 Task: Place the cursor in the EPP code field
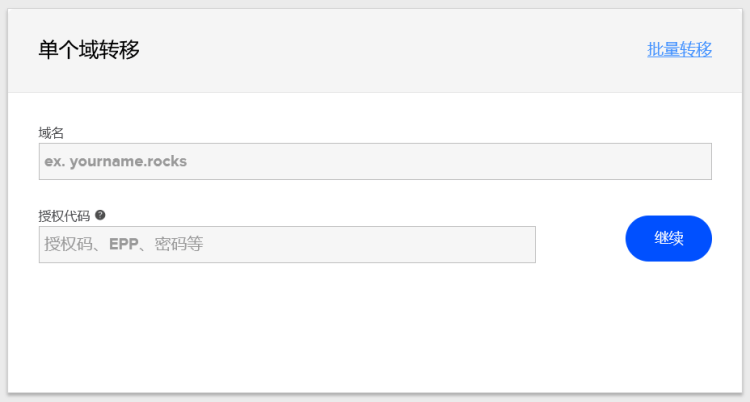(287, 245)
